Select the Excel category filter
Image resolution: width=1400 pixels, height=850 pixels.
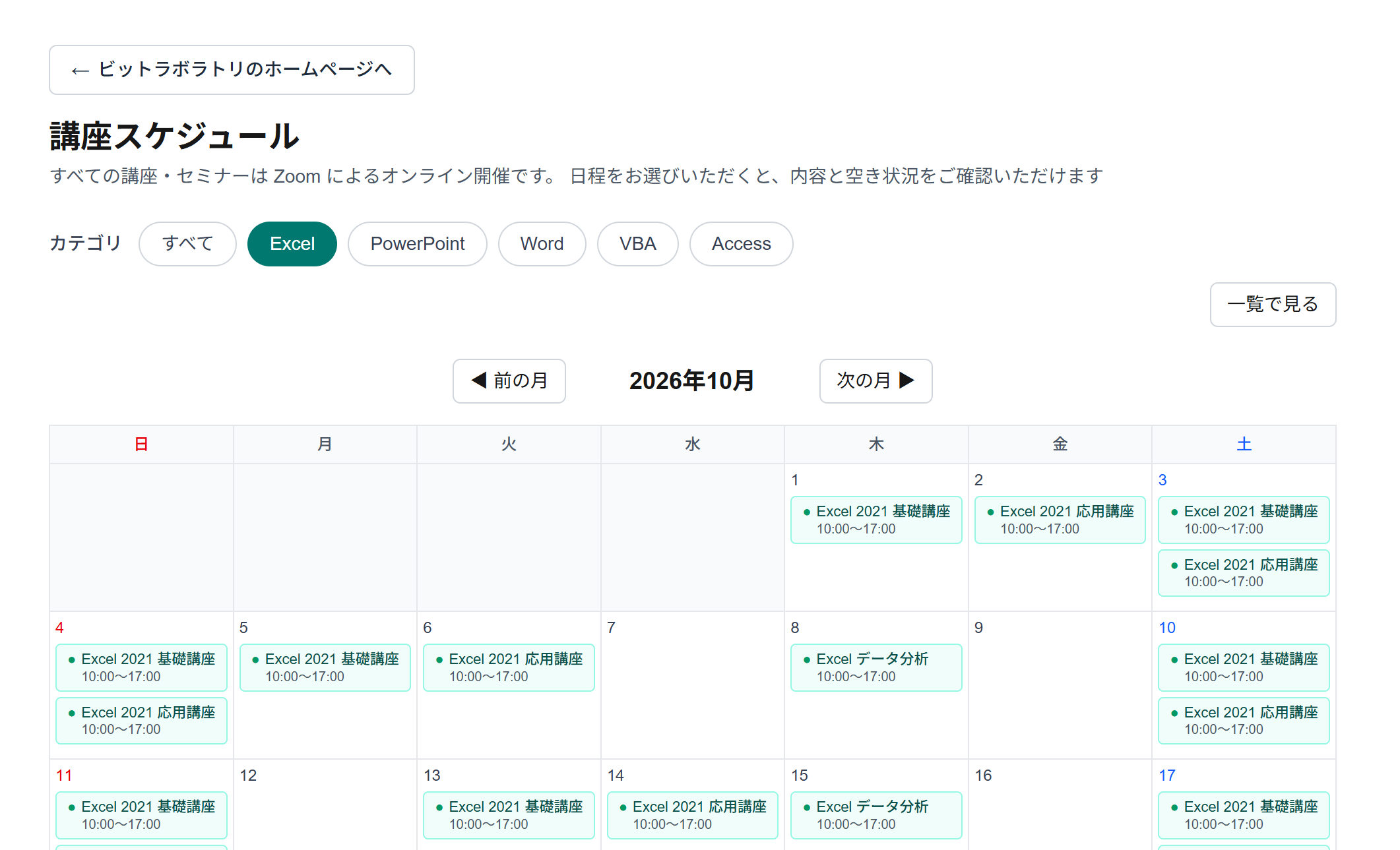(x=292, y=244)
